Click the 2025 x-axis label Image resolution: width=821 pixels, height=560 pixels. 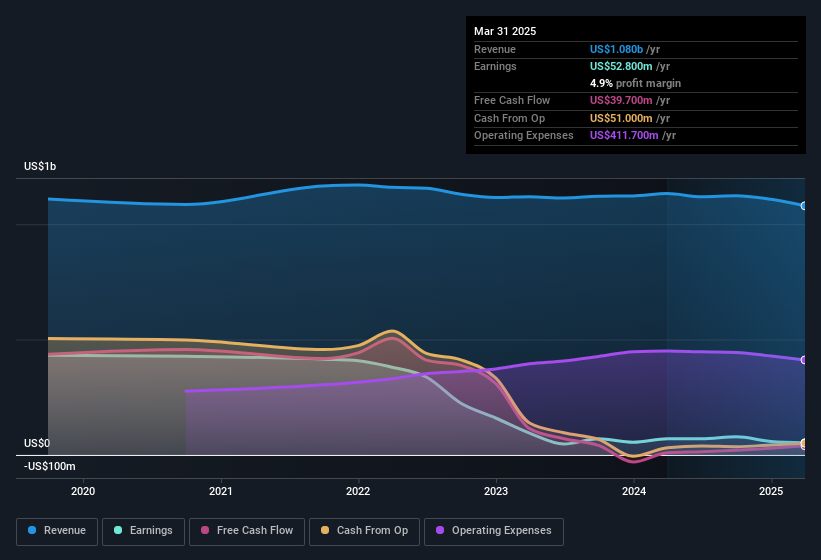coord(771,491)
